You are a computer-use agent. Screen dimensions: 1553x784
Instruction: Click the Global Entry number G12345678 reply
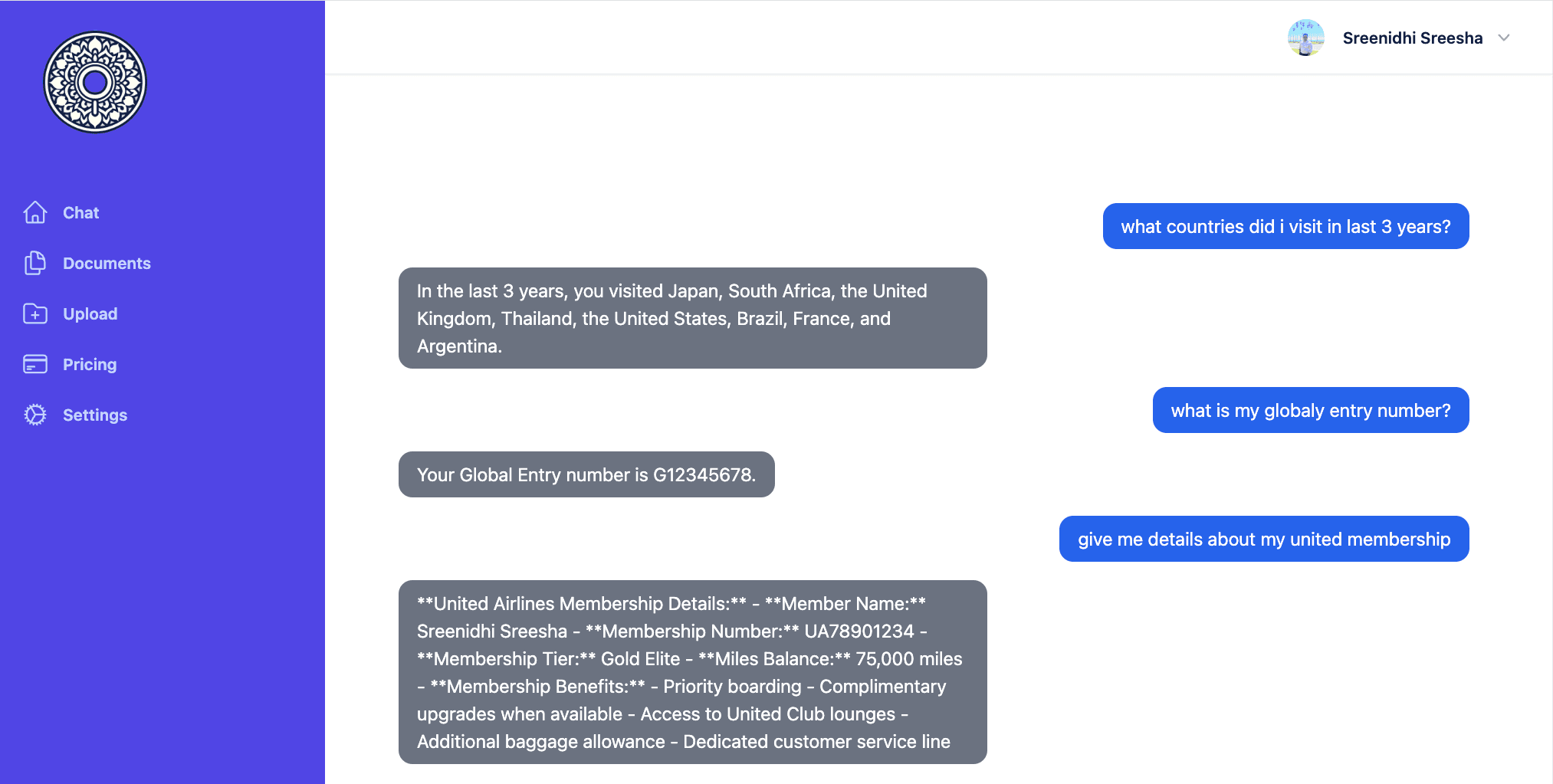tap(586, 474)
